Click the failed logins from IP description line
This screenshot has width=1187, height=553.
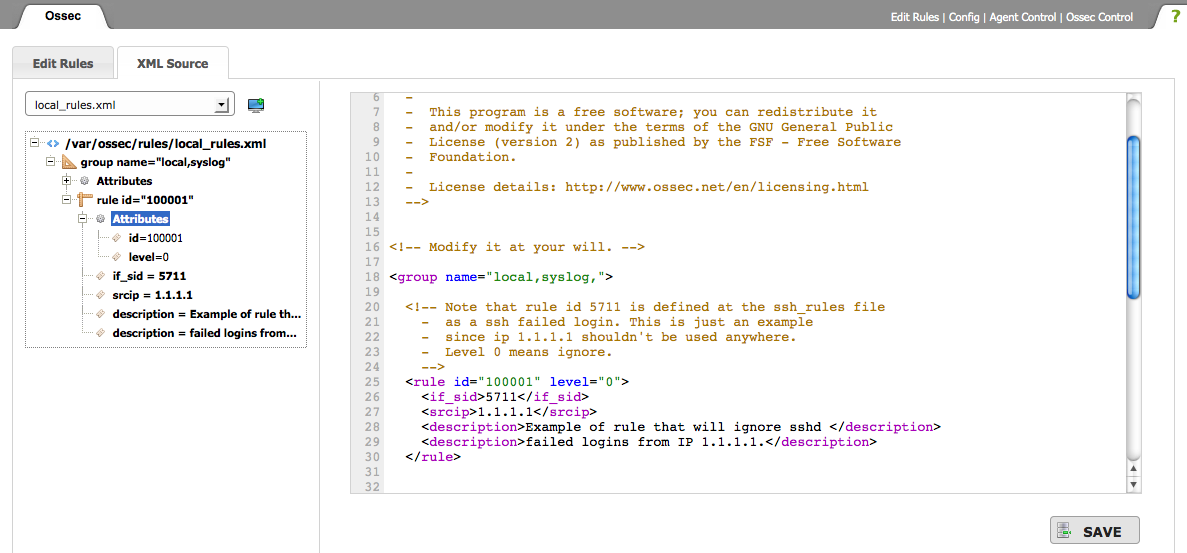[x=649, y=442]
